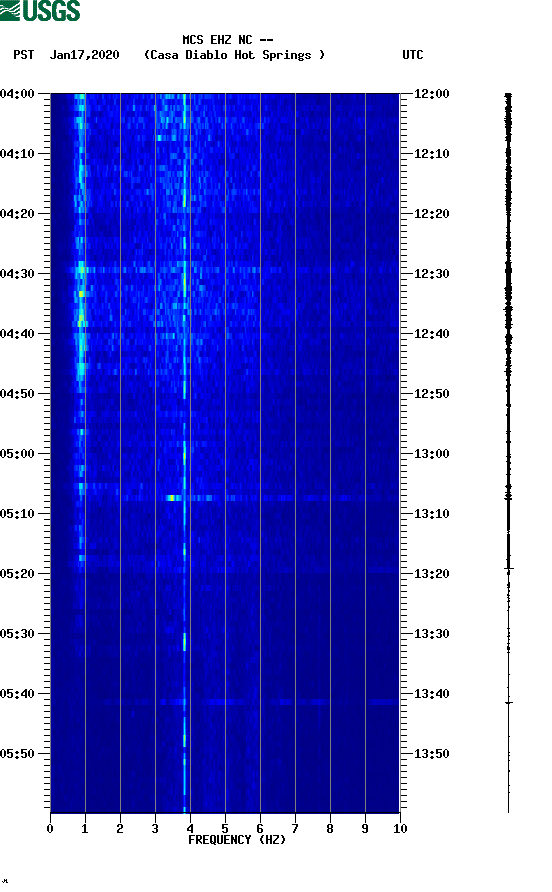Image resolution: width=552 pixels, height=892 pixels.
Task: Click the bright spectral spike near 05:07
Action: pyautogui.click(x=171, y=498)
